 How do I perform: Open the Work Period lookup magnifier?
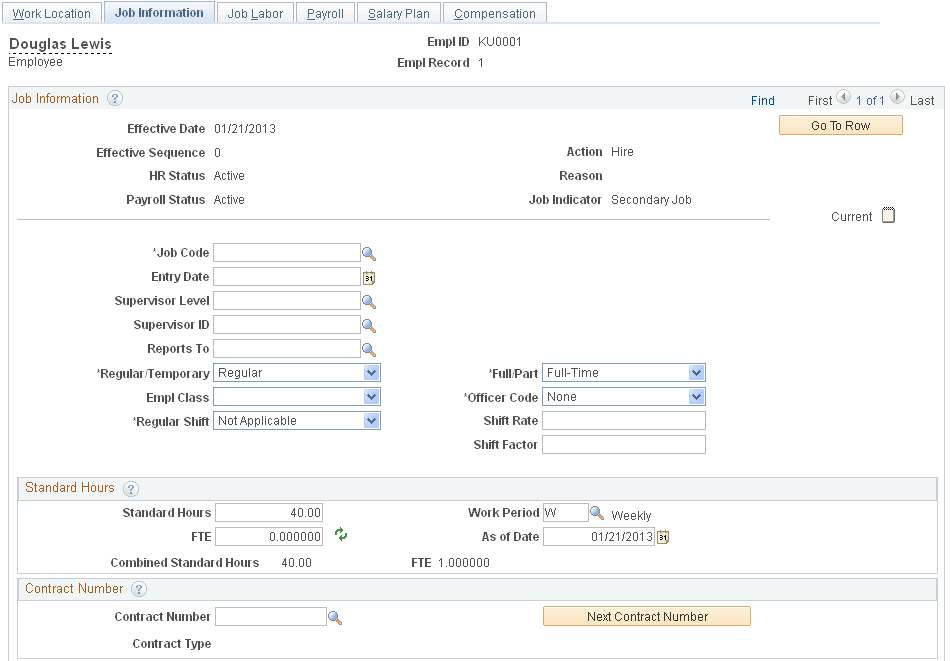click(597, 513)
